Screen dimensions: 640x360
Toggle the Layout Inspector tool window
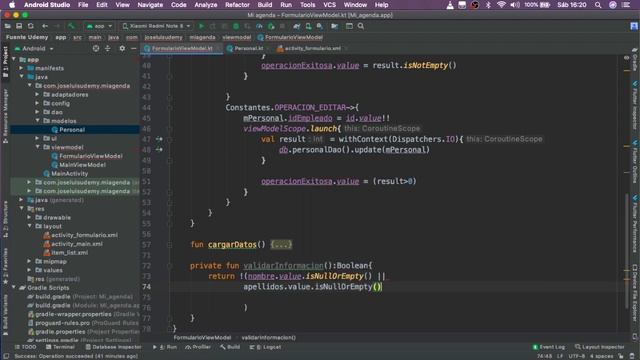pos(600,347)
